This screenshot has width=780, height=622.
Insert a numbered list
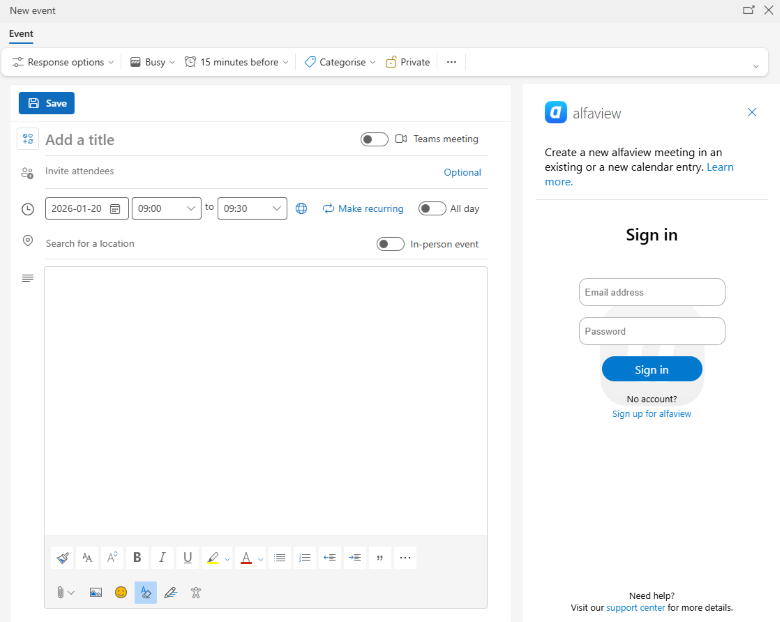pyautogui.click(x=305, y=558)
